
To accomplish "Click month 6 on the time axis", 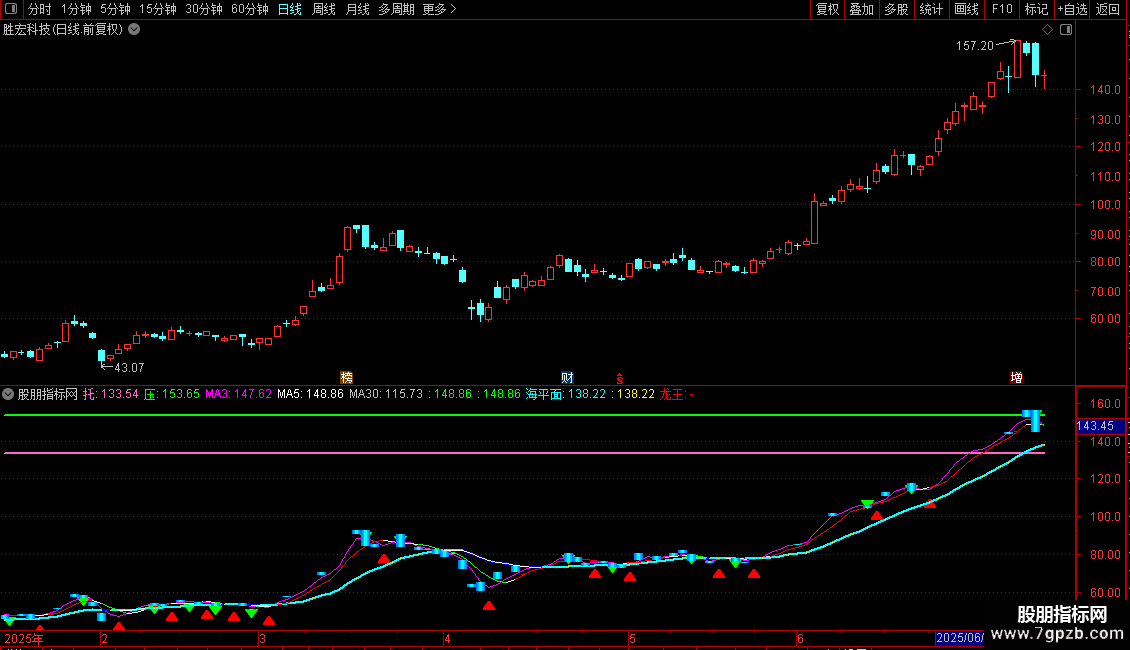I will click(800, 638).
